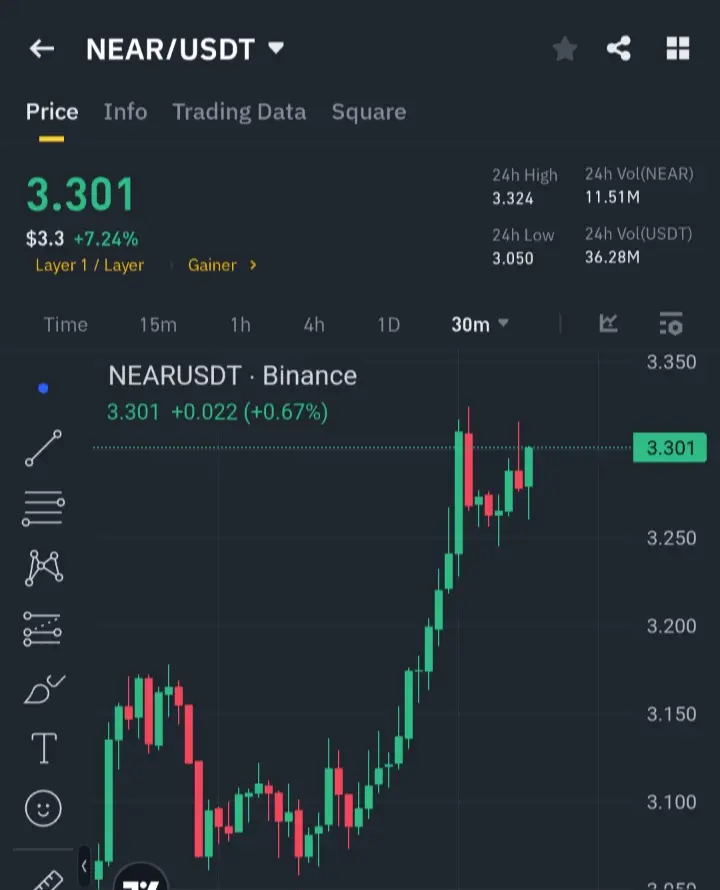The width and height of the screenshot is (720, 890).
Task: Open the Info tab
Action: pyautogui.click(x=125, y=112)
